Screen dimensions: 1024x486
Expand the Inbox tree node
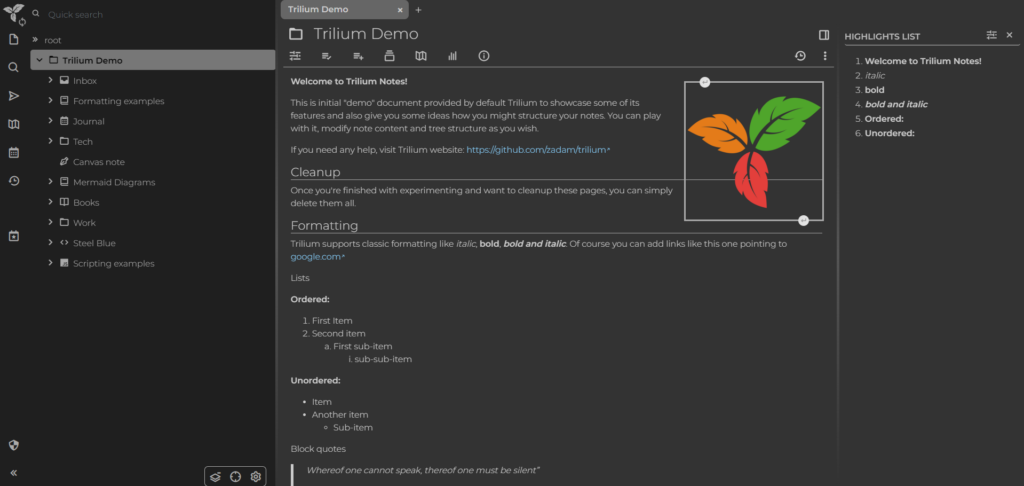point(50,80)
